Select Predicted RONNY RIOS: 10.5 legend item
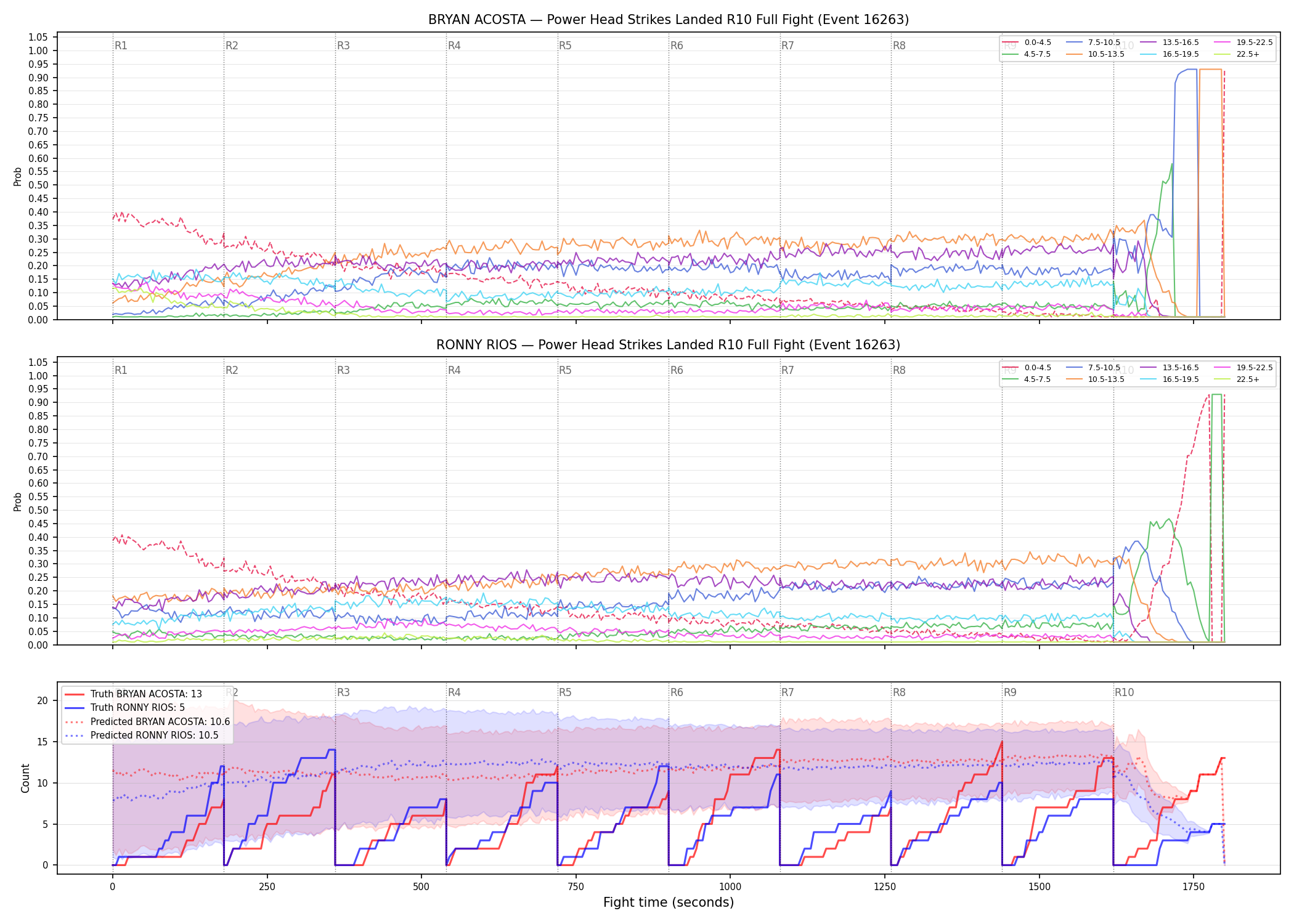Image resolution: width=1294 pixels, height=924 pixels. (142, 736)
